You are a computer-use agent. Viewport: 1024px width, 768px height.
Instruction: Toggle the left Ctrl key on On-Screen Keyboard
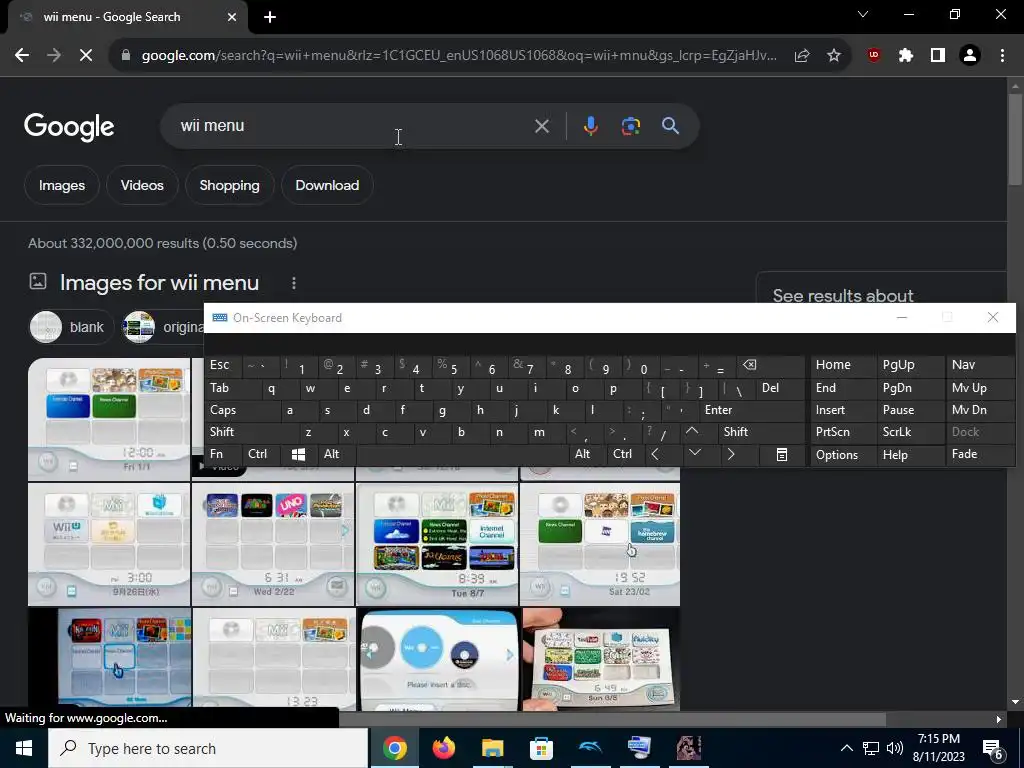260,454
